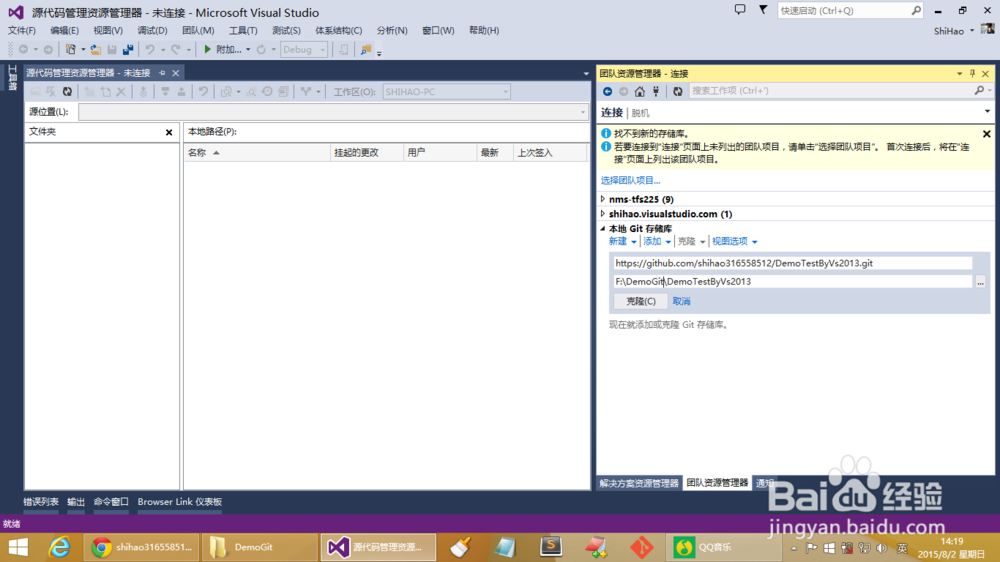This screenshot has height=562, width=1000.
Task: Click the 选择团队项目... link
Action: (x=630, y=181)
